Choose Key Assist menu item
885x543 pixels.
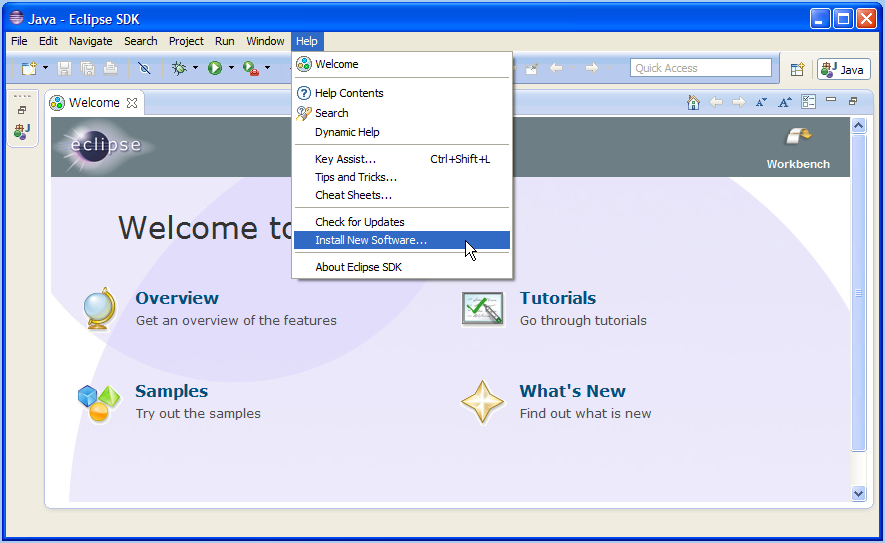point(402,159)
